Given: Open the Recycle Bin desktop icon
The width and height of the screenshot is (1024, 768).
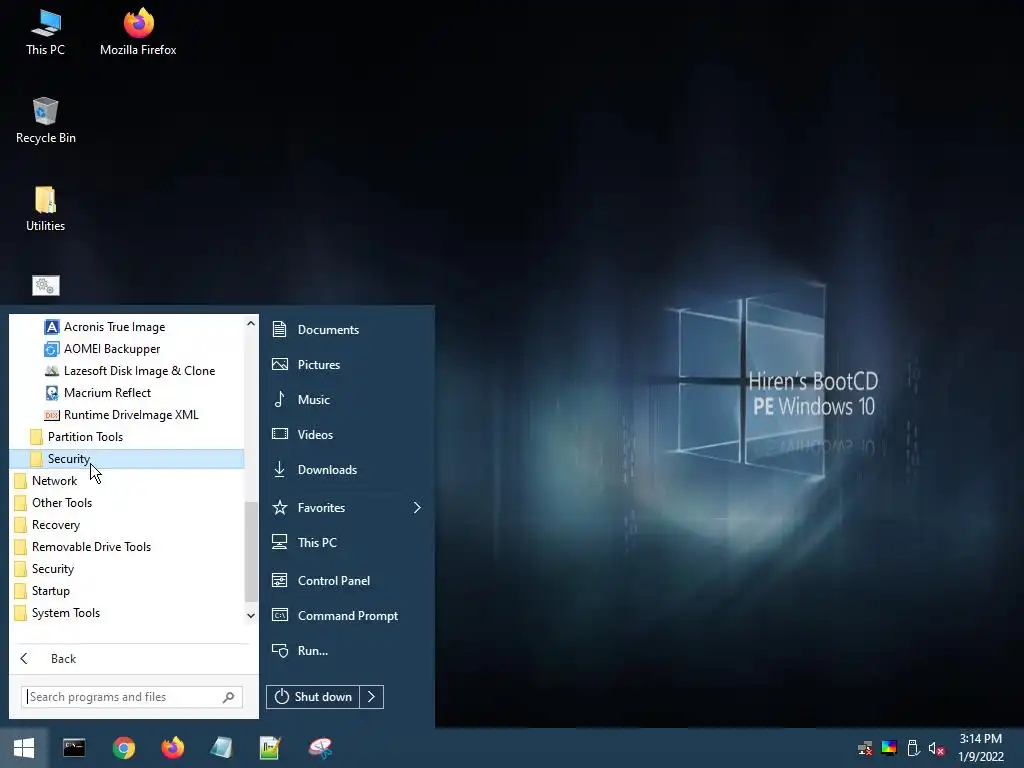Looking at the screenshot, I should point(46,121).
